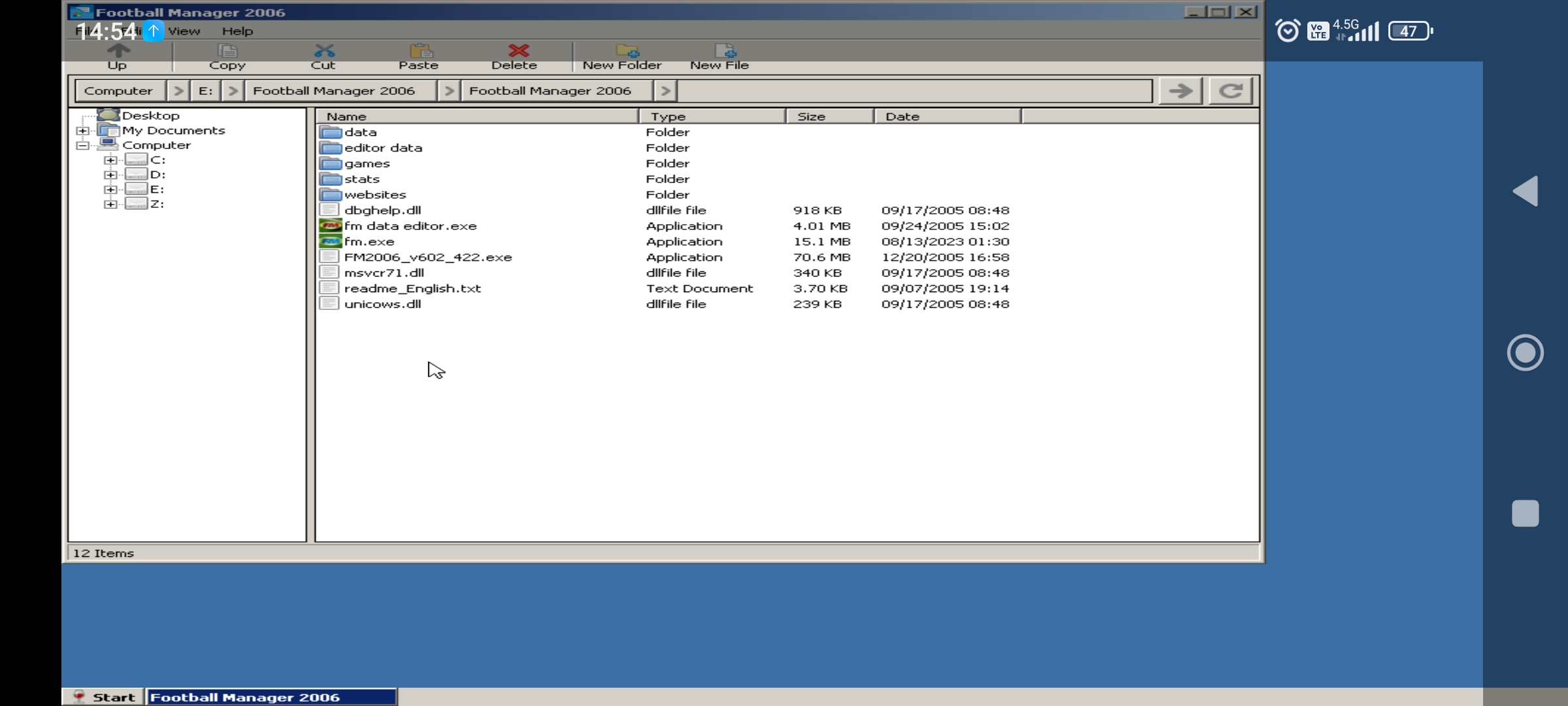Tap the Android back triangle button

click(x=1526, y=192)
